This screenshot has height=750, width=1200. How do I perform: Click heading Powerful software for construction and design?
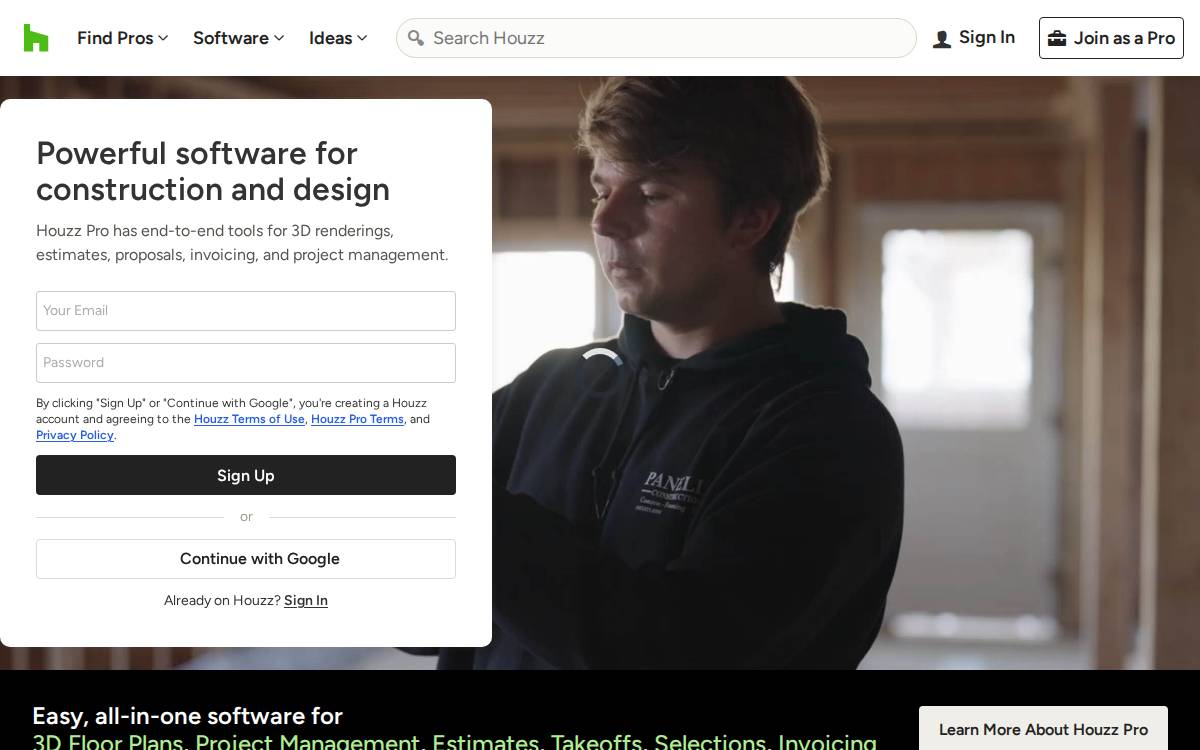[x=213, y=171]
